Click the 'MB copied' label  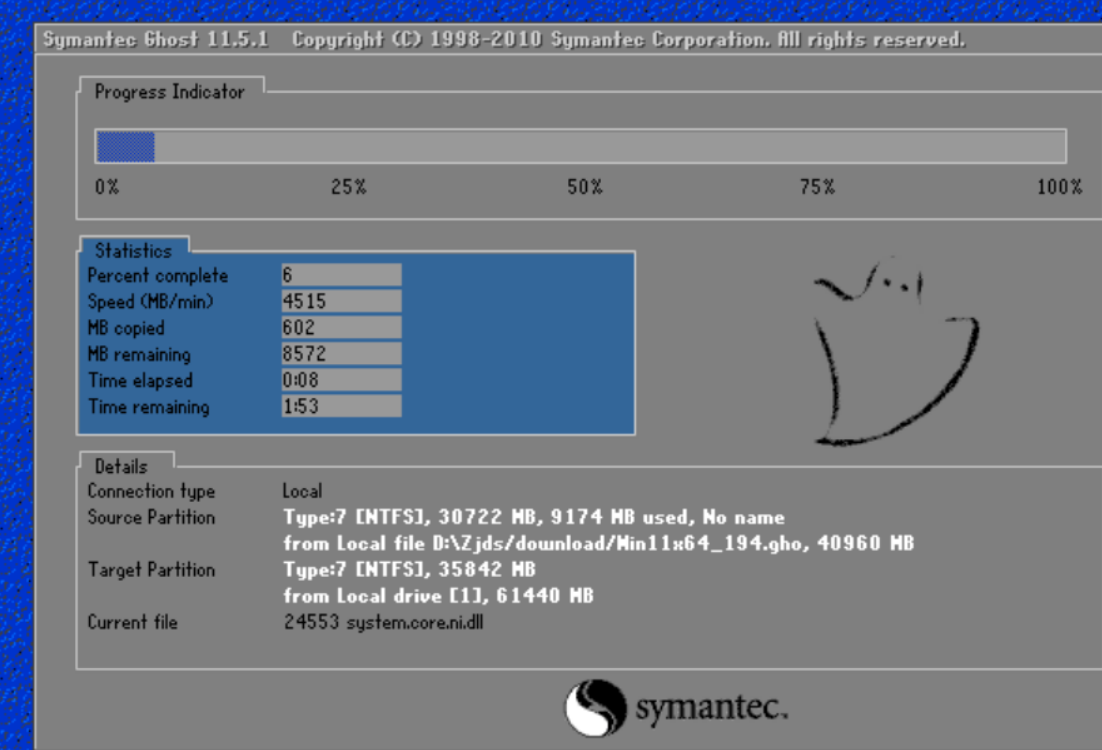pos(126,328)
